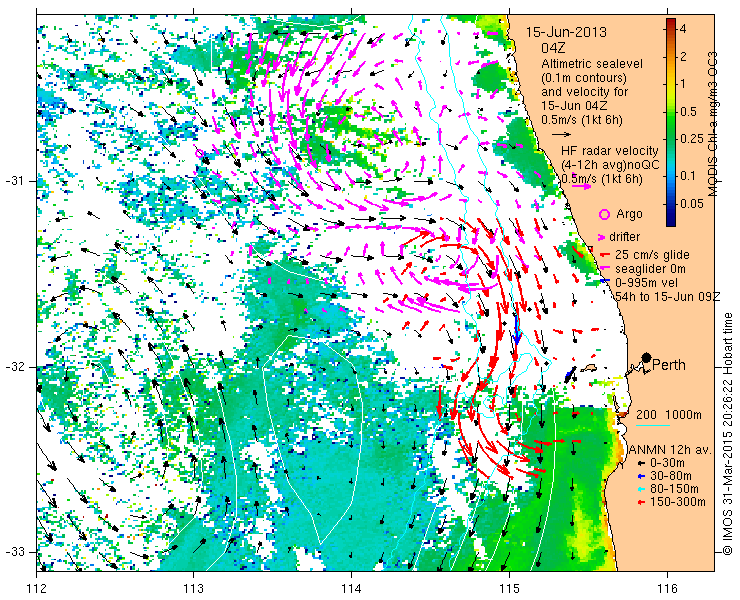Click the 'seaglider 0m' legend label
740x600 pixels.
click(650, 269)
